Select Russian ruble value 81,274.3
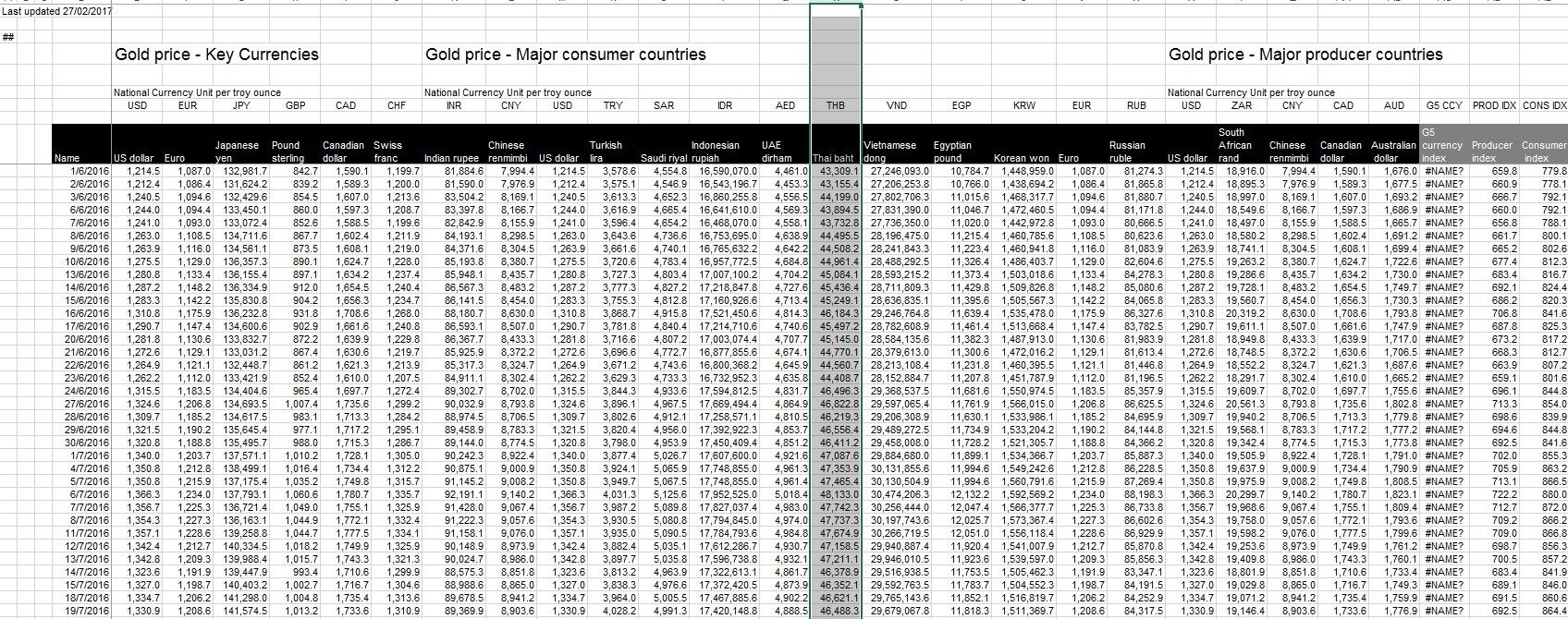 coord(1144,171)
